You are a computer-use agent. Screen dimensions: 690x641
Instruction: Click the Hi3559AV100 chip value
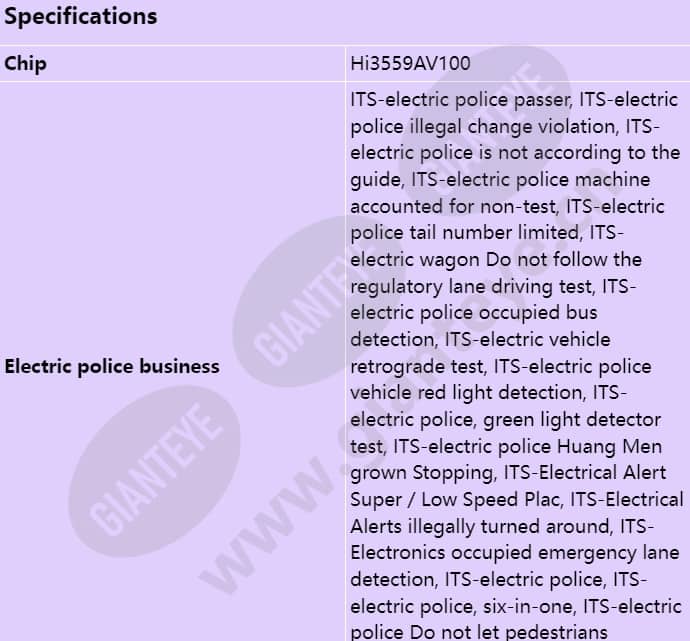pos(410,63)
